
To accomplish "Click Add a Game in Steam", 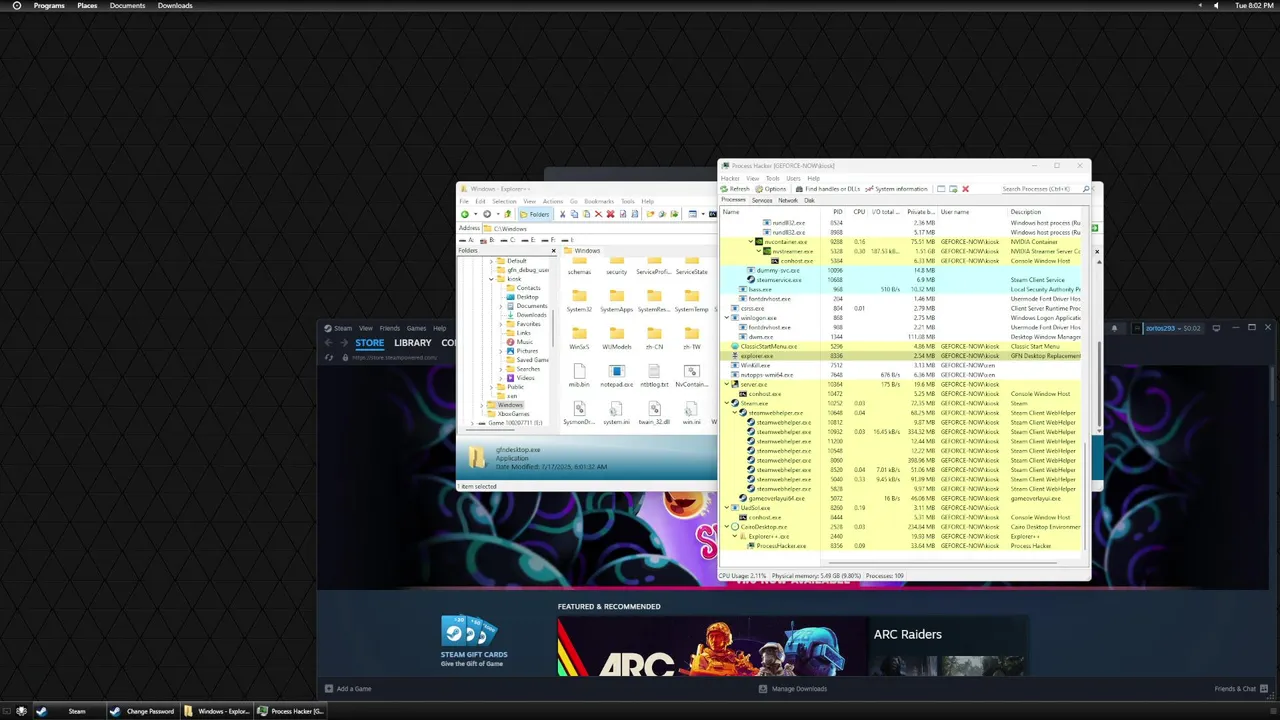I will point(348,689).
